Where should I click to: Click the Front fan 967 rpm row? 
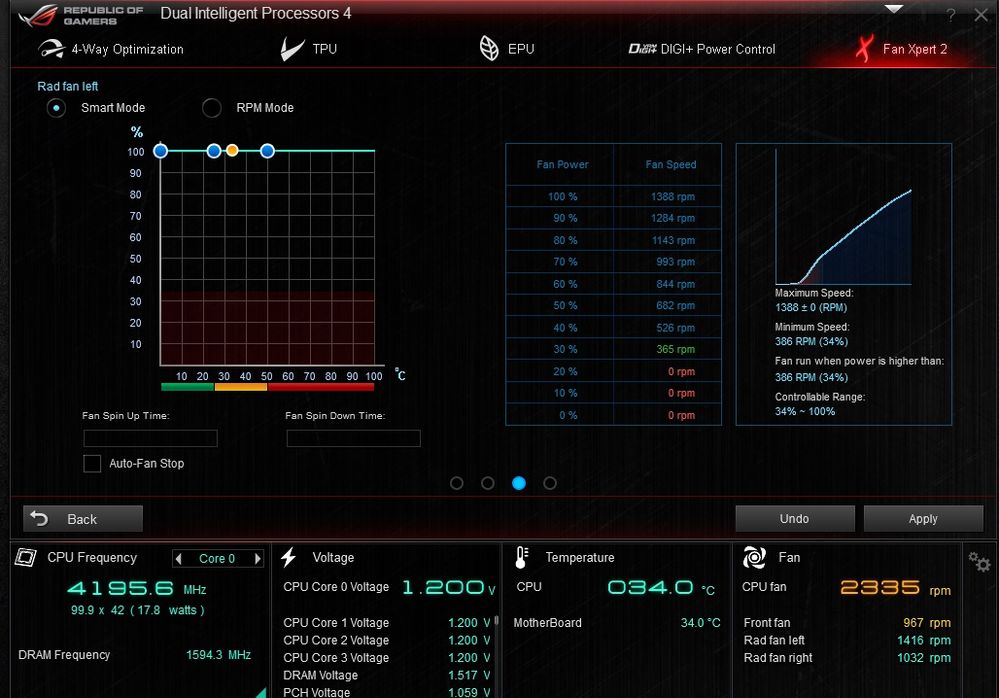(847, 623)
